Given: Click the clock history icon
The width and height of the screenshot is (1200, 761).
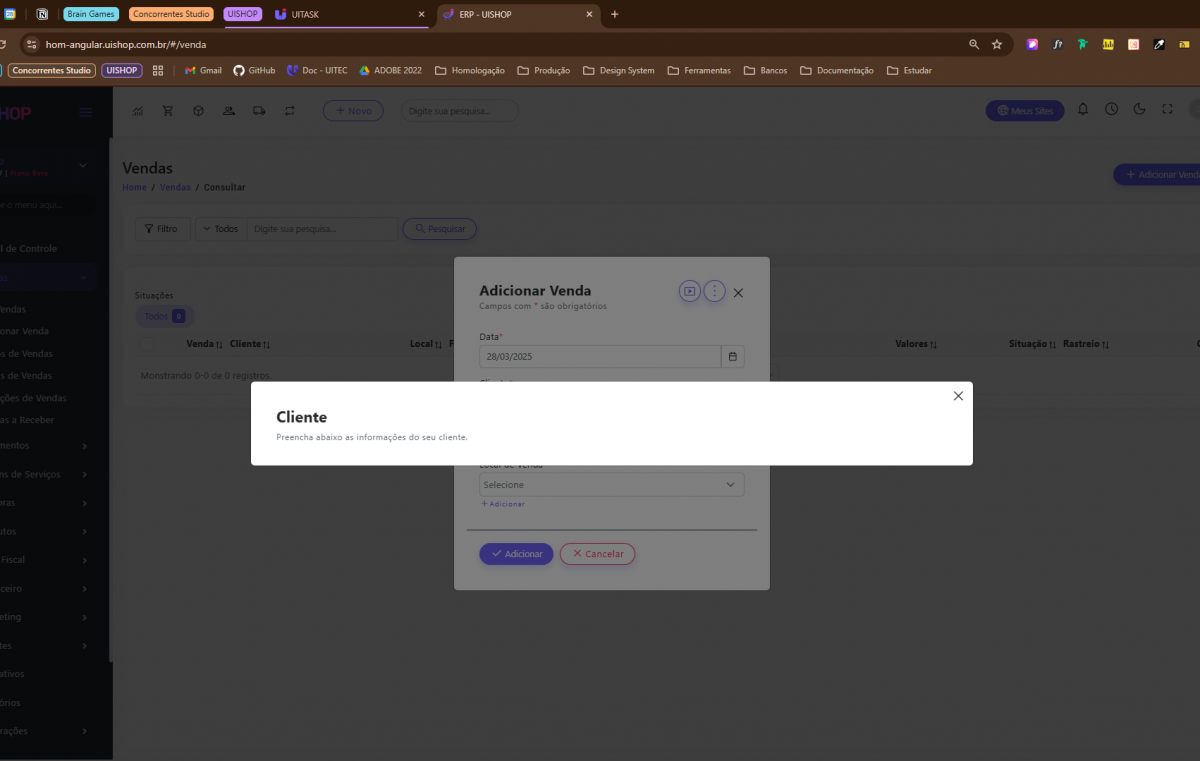Looking at the screenshot, I should tap(1111, 110).
